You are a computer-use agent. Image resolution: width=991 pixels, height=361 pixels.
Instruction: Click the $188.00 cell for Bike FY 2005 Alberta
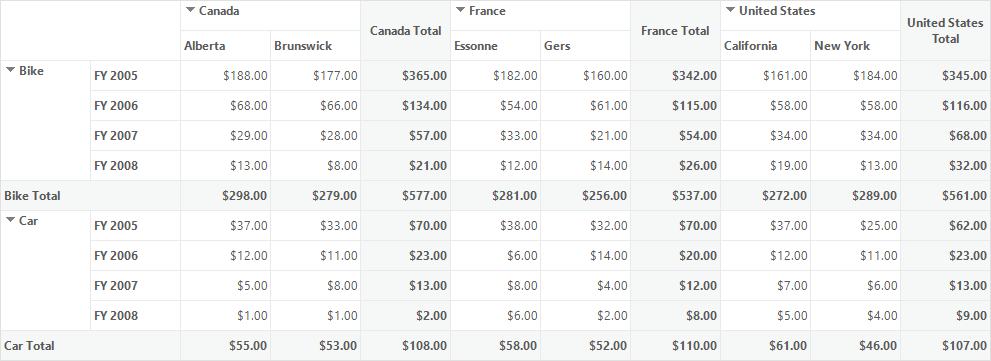coord(226,76)
